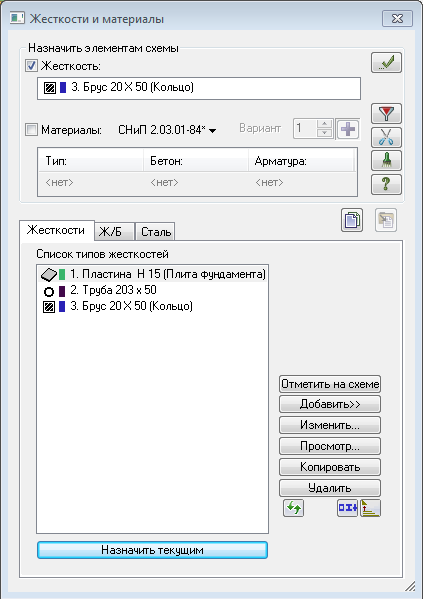The image size is (423, 599).
Task: Switch to the Ж/Б tab
Action: [114, 232]
